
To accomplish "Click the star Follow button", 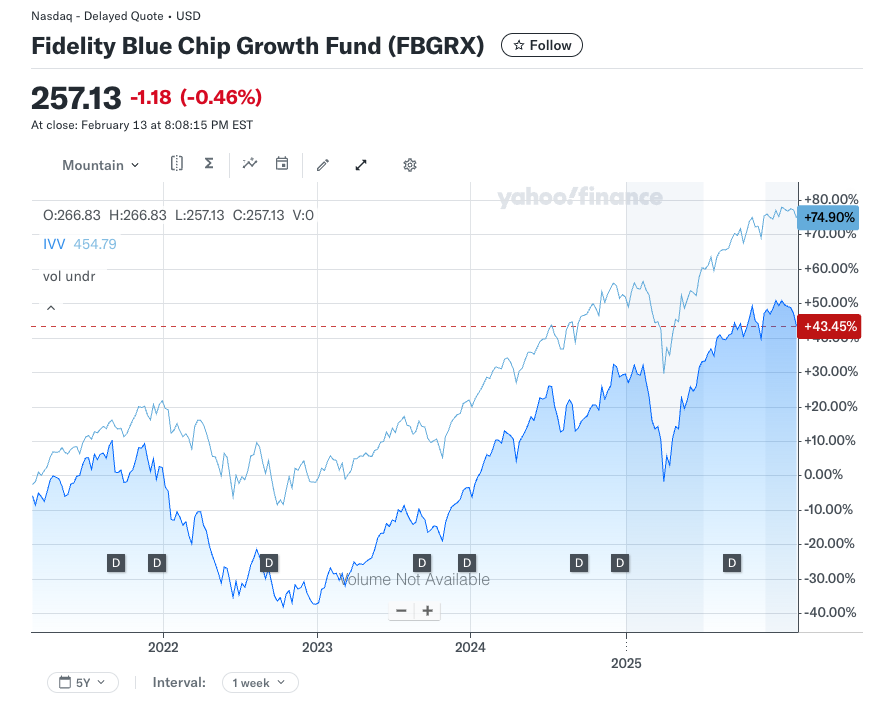I will [542, 45].
